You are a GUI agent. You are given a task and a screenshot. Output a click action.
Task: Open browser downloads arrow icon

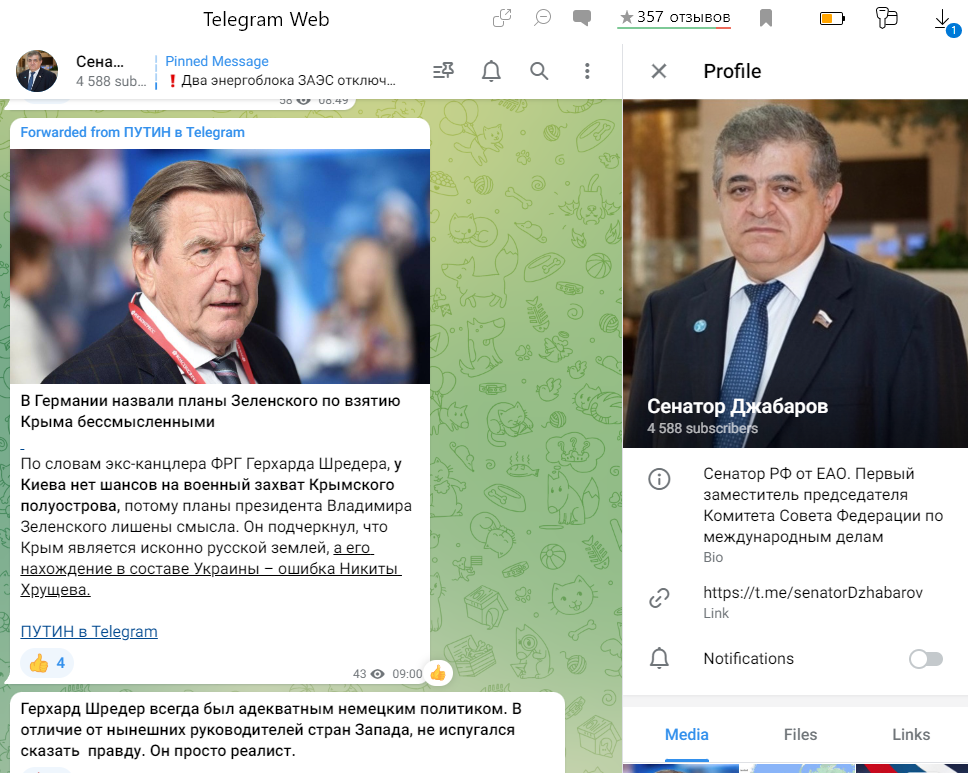coord(943,19)
